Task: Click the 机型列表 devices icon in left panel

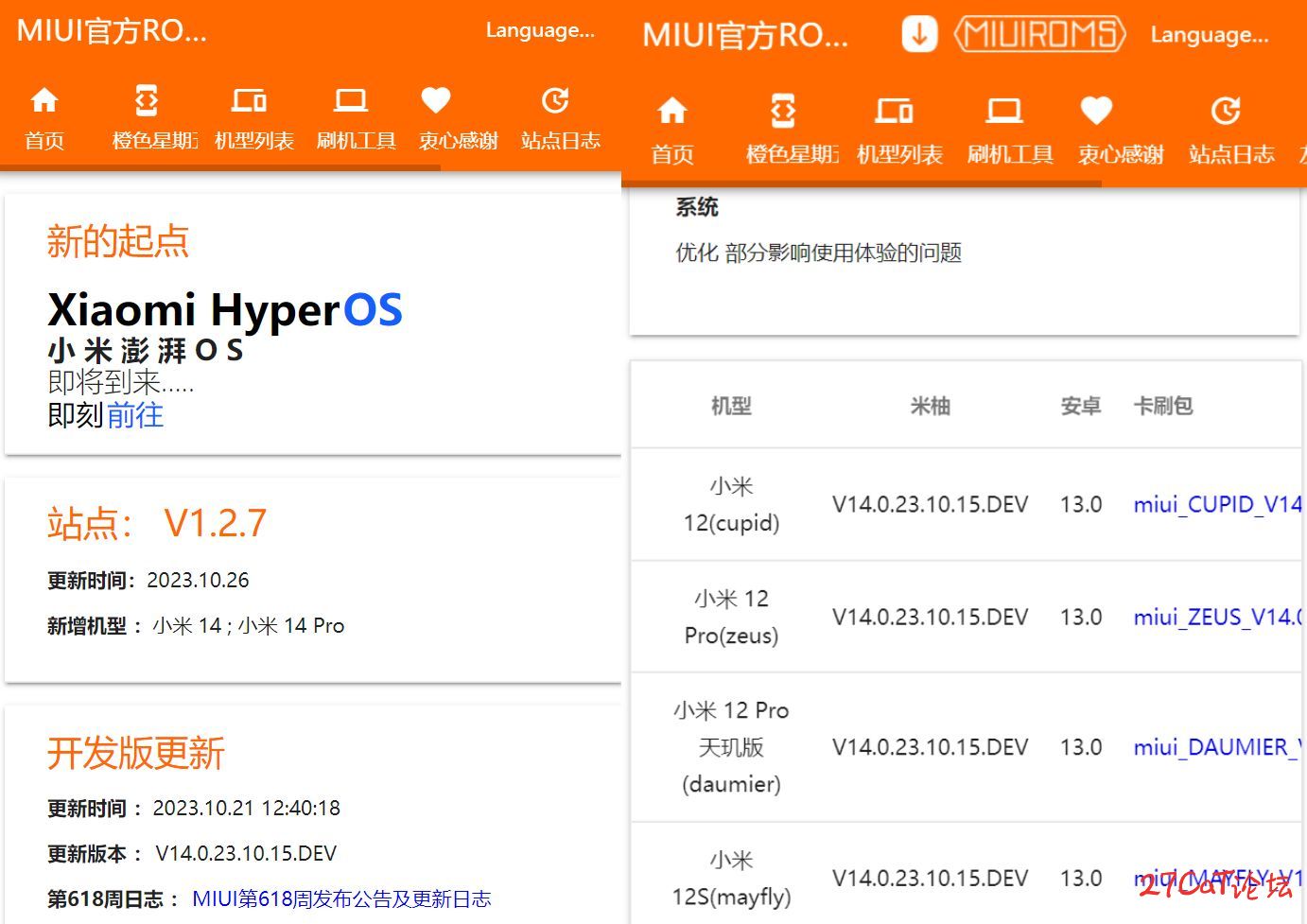Action: pyautogui.click(x=249, y=100)
